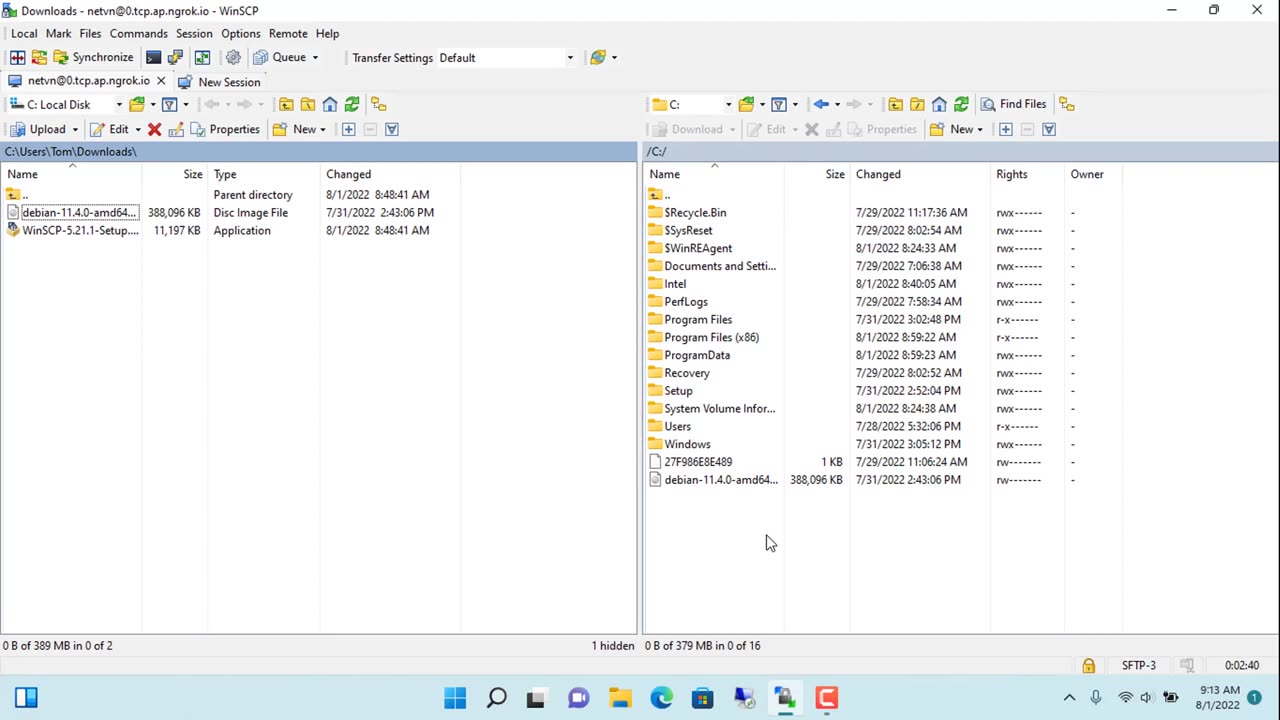Go to remote home directory icon
1280x720 pixels.
[x=939, y=104]
